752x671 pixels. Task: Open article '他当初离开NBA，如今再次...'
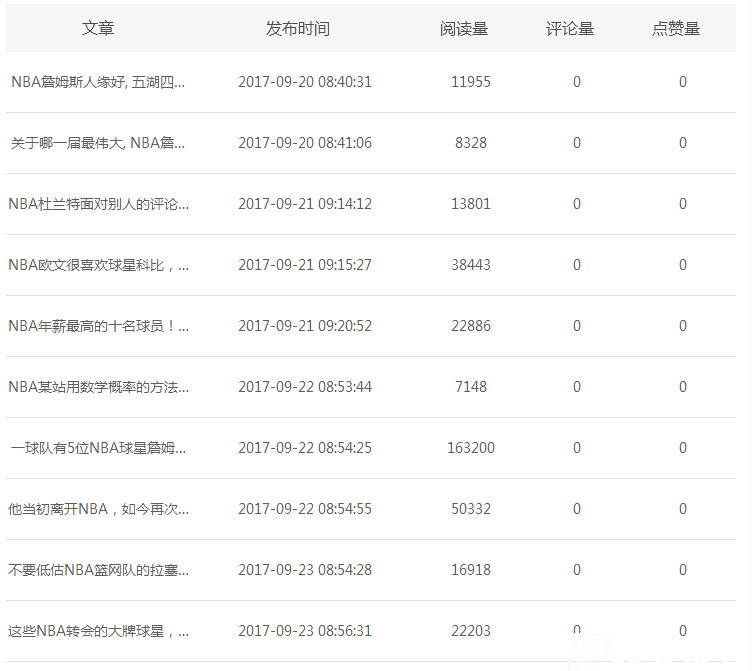(x=98, y=509)
